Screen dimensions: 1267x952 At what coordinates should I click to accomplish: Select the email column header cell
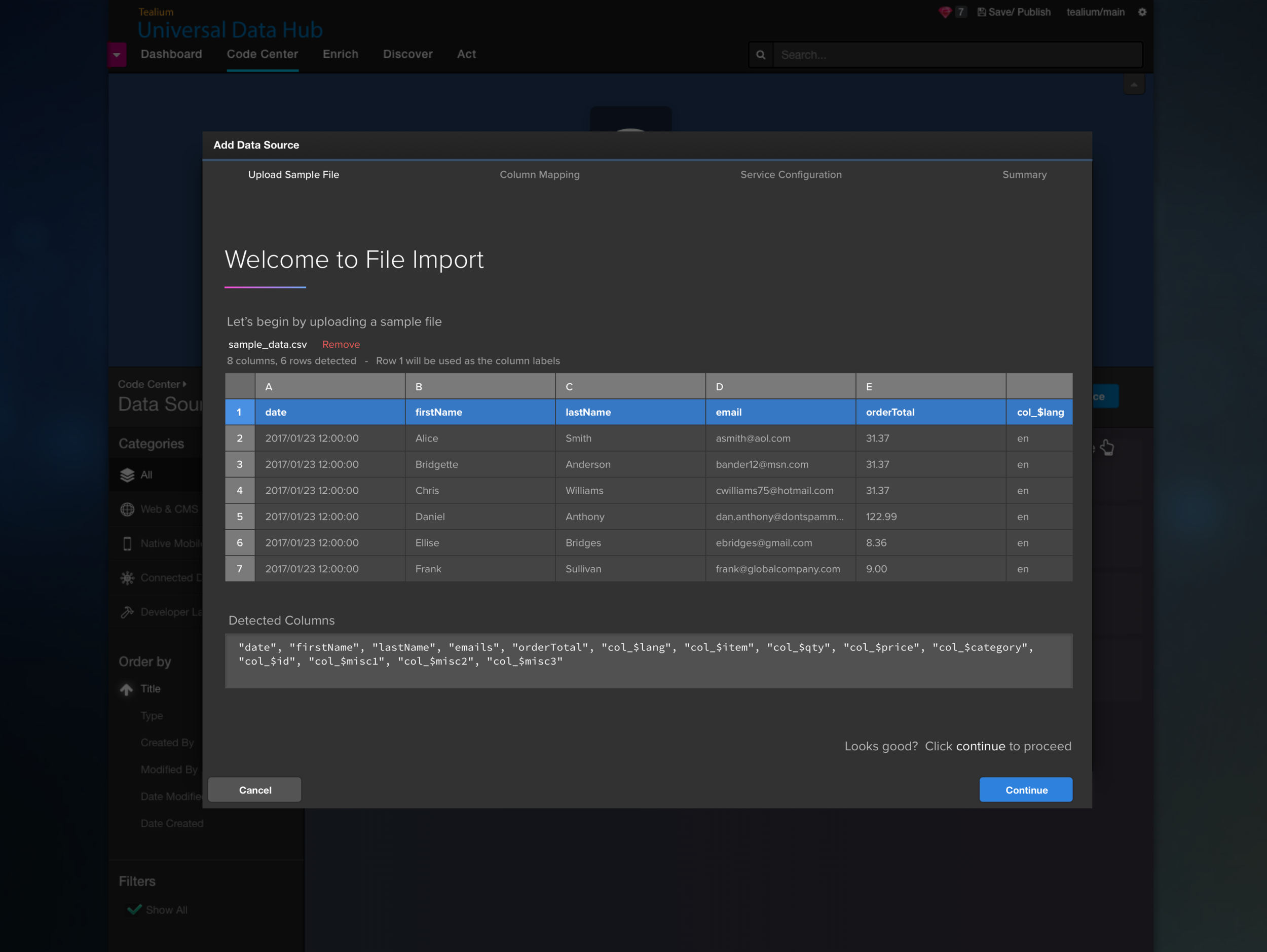point(780,412)
